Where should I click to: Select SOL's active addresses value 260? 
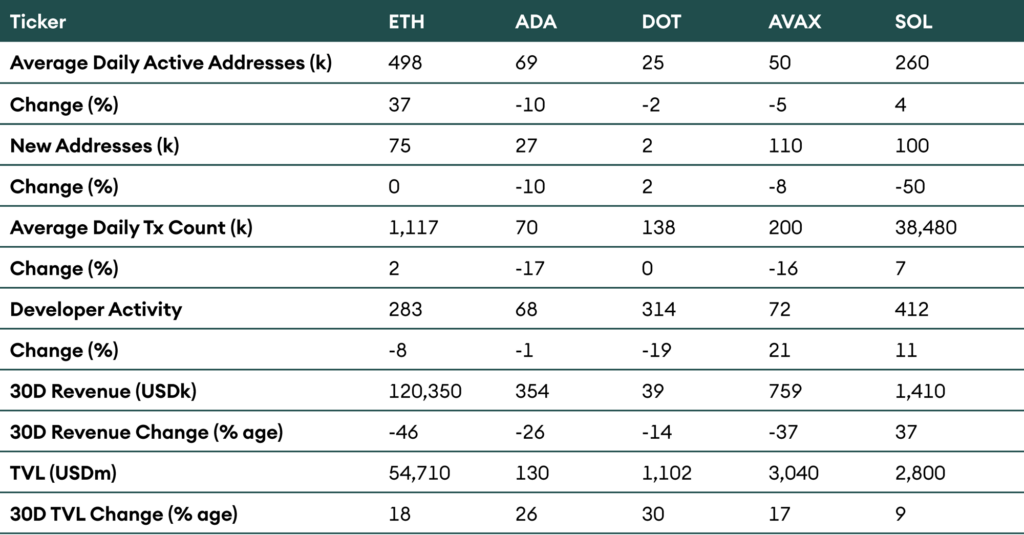pos(912,63)
